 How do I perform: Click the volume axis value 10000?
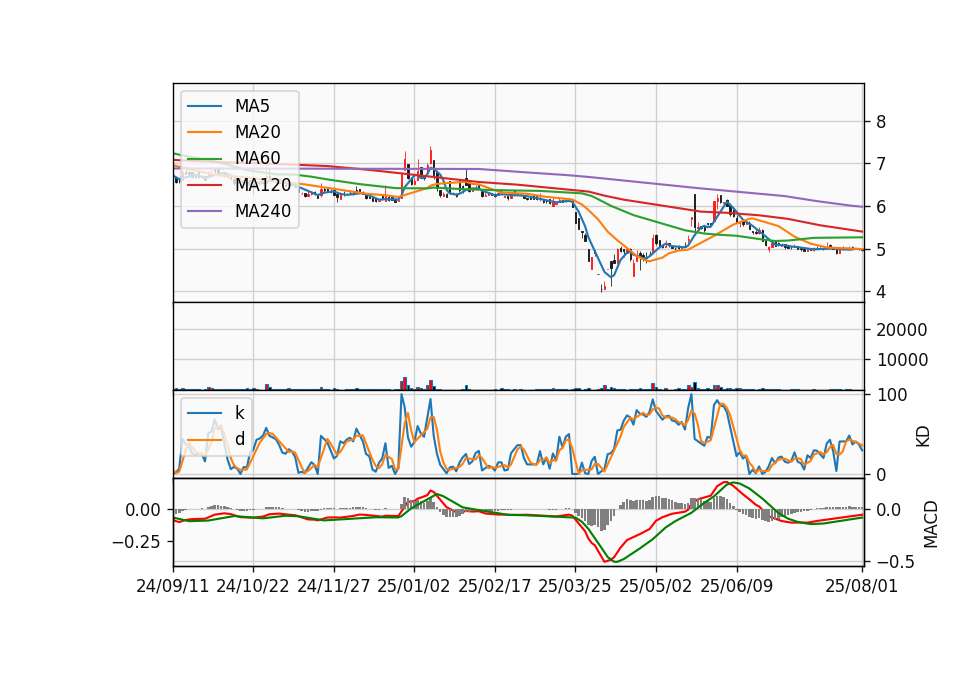point(902,360)
